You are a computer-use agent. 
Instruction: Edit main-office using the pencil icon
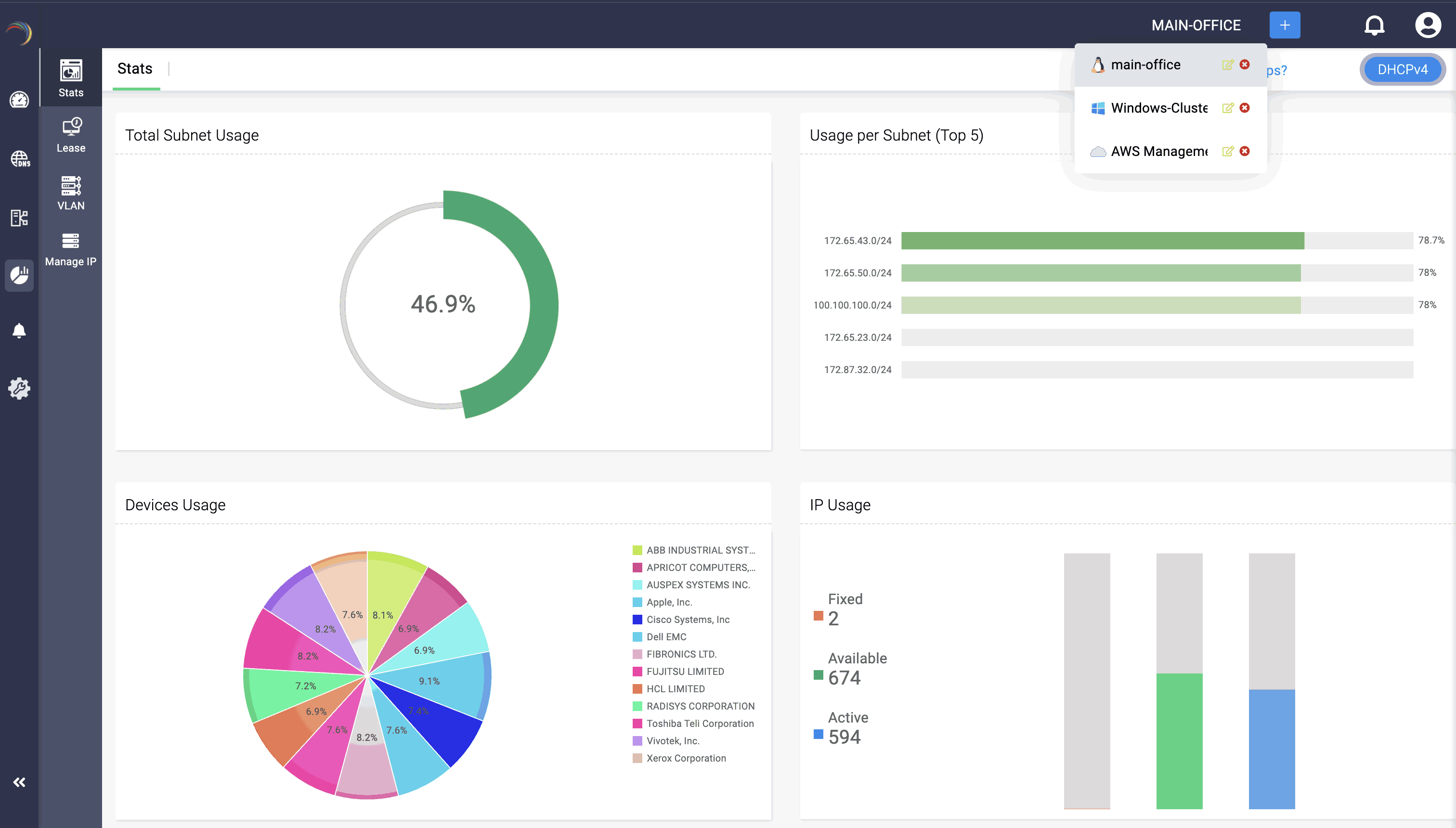(1227, 64)
